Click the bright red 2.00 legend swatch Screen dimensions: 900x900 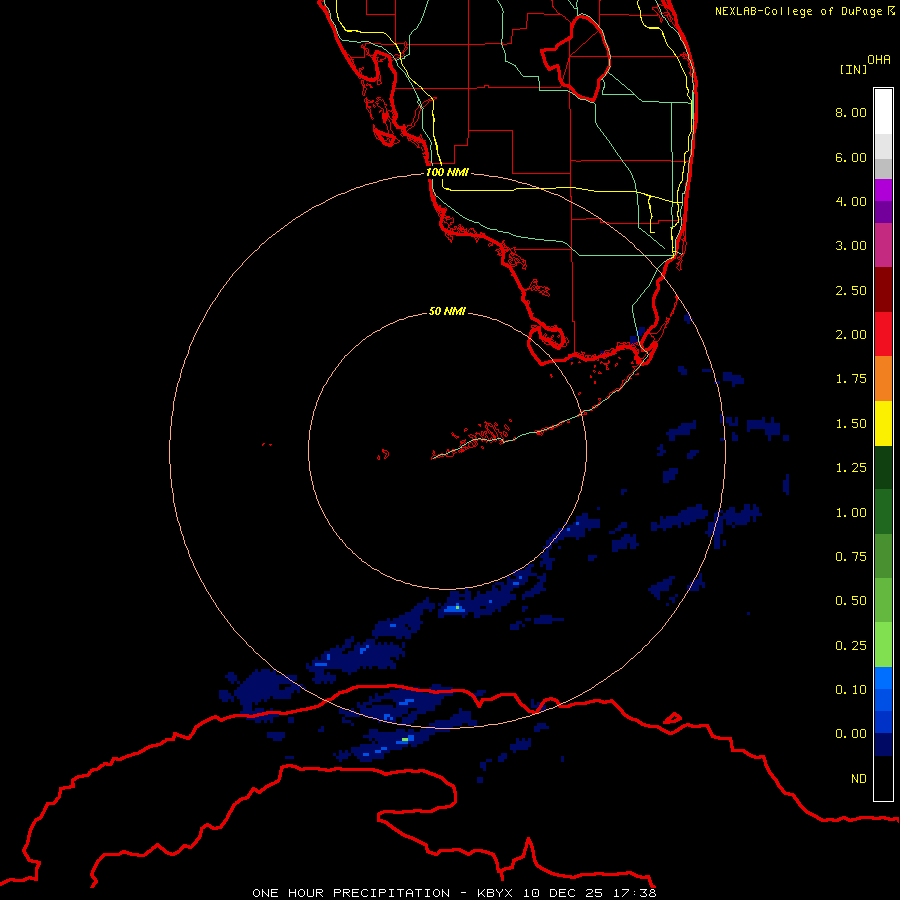click(883, 334)
